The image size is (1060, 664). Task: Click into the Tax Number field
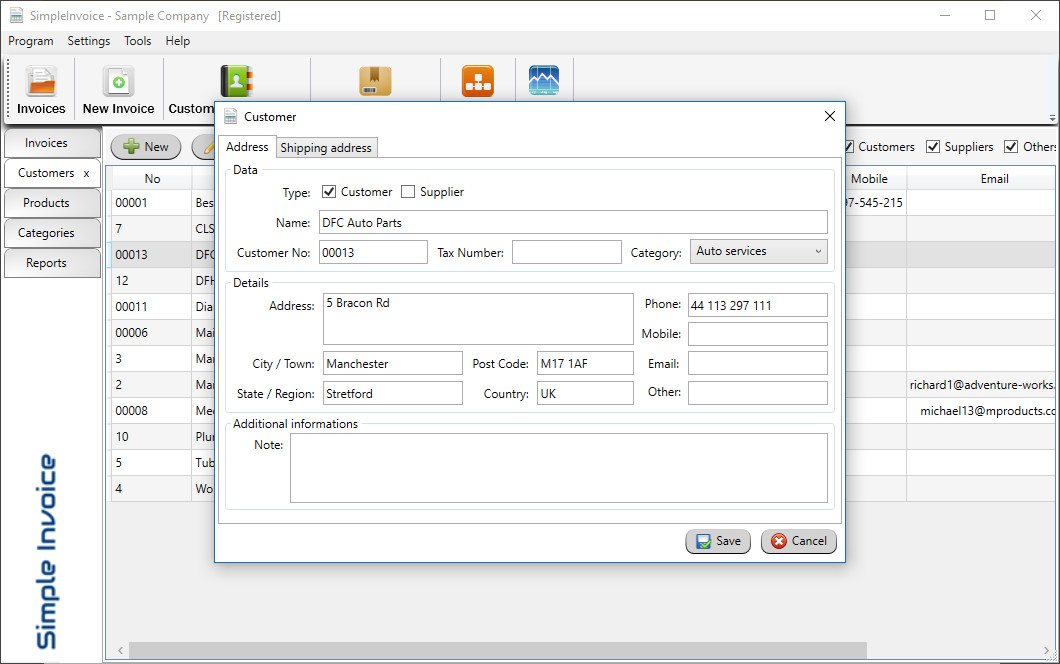[566, 253]
